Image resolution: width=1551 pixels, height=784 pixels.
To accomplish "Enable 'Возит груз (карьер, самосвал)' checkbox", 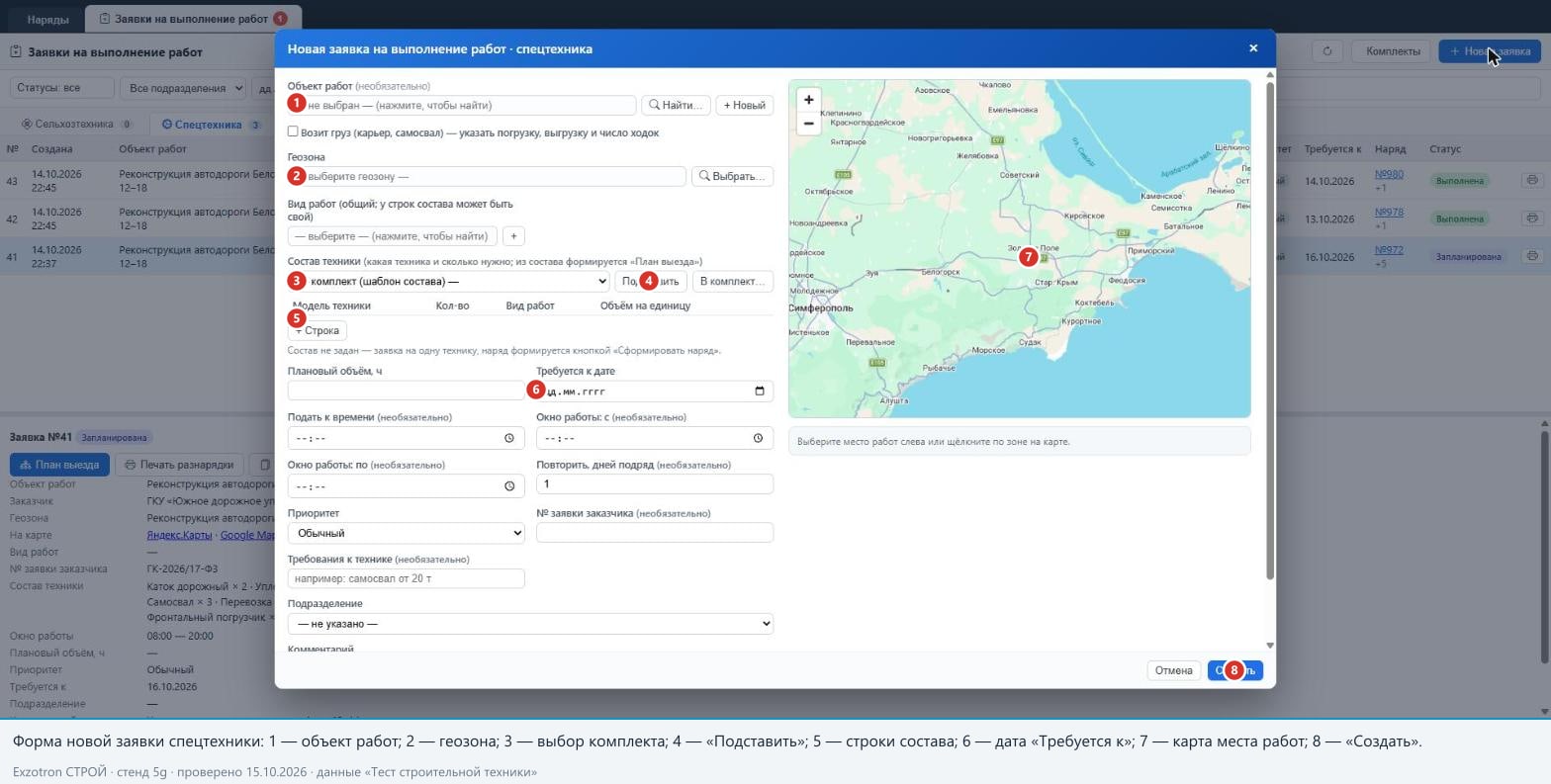I will (x=293, y=131).
